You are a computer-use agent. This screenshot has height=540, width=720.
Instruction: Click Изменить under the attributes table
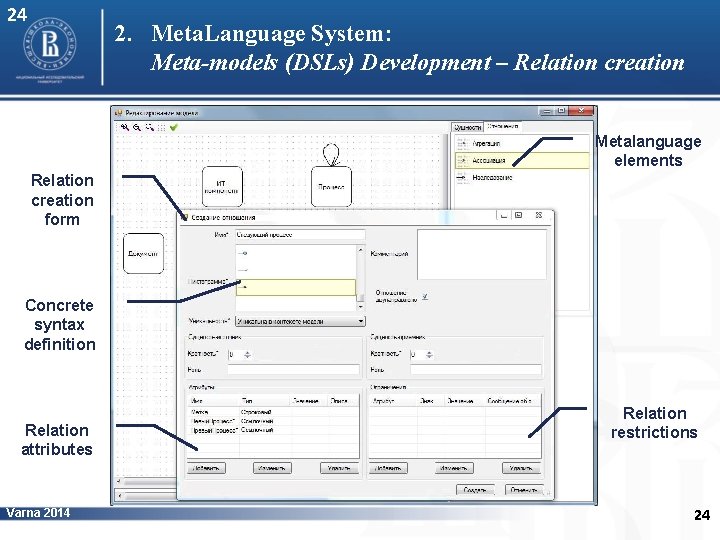click(272, 468)
